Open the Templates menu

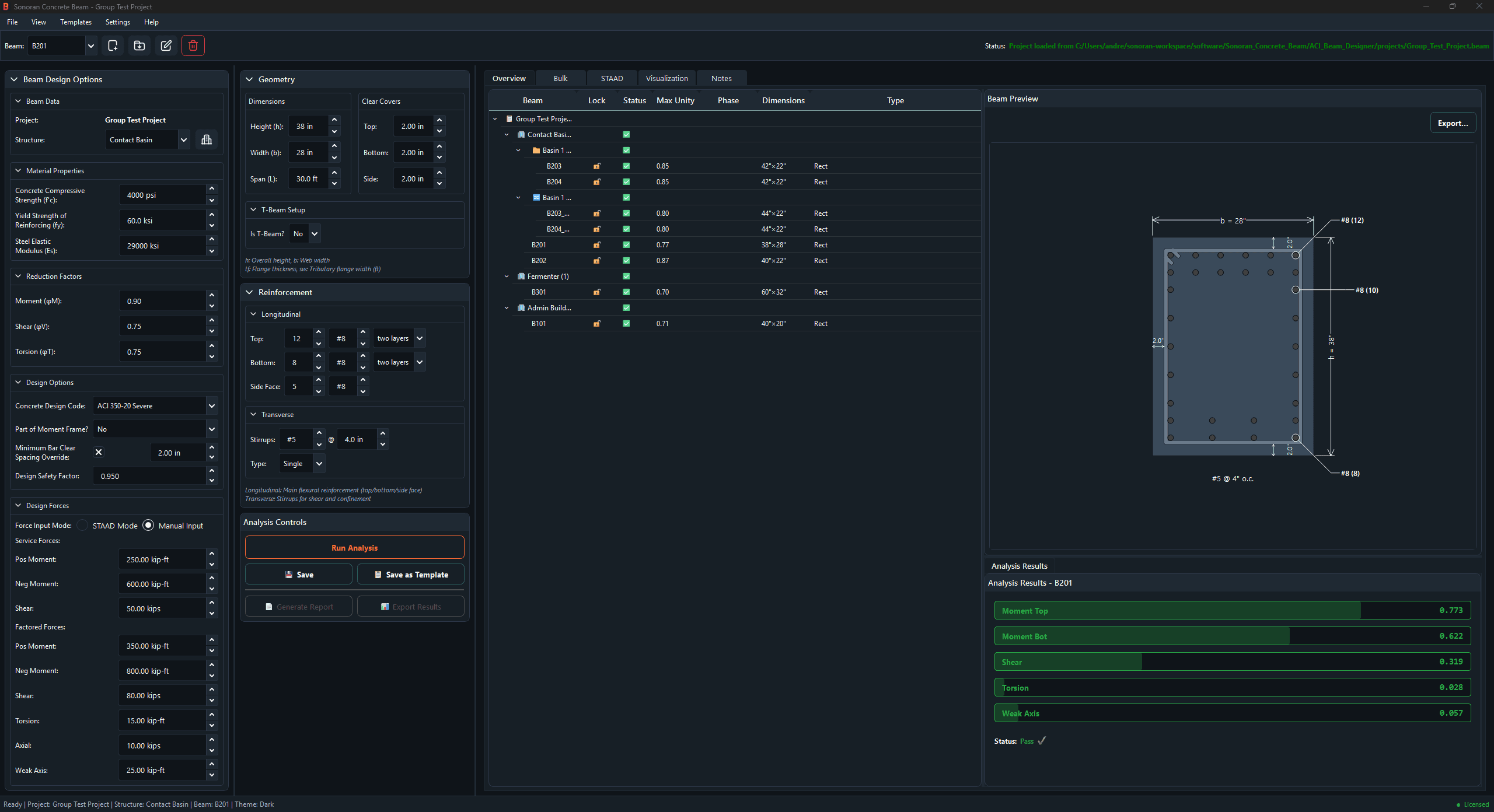(75, 22)
